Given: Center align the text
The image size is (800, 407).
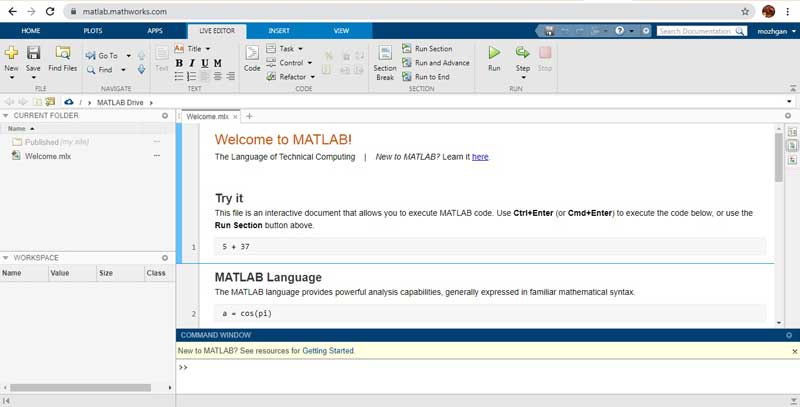Looking at the screenshot, I should pos(218,77).
